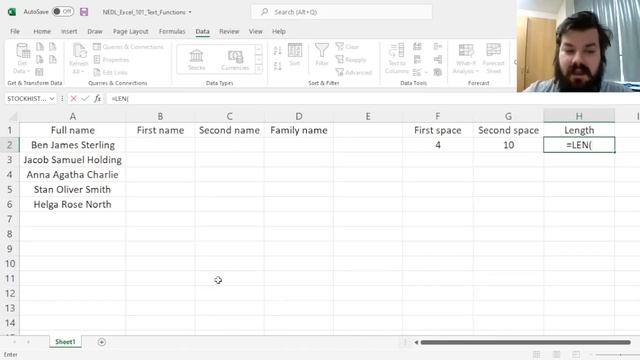The width and height of the screenshot is (640, 360).
Task: Switch to Page Layout view in status bar
Action: click(x=556, y=354)
